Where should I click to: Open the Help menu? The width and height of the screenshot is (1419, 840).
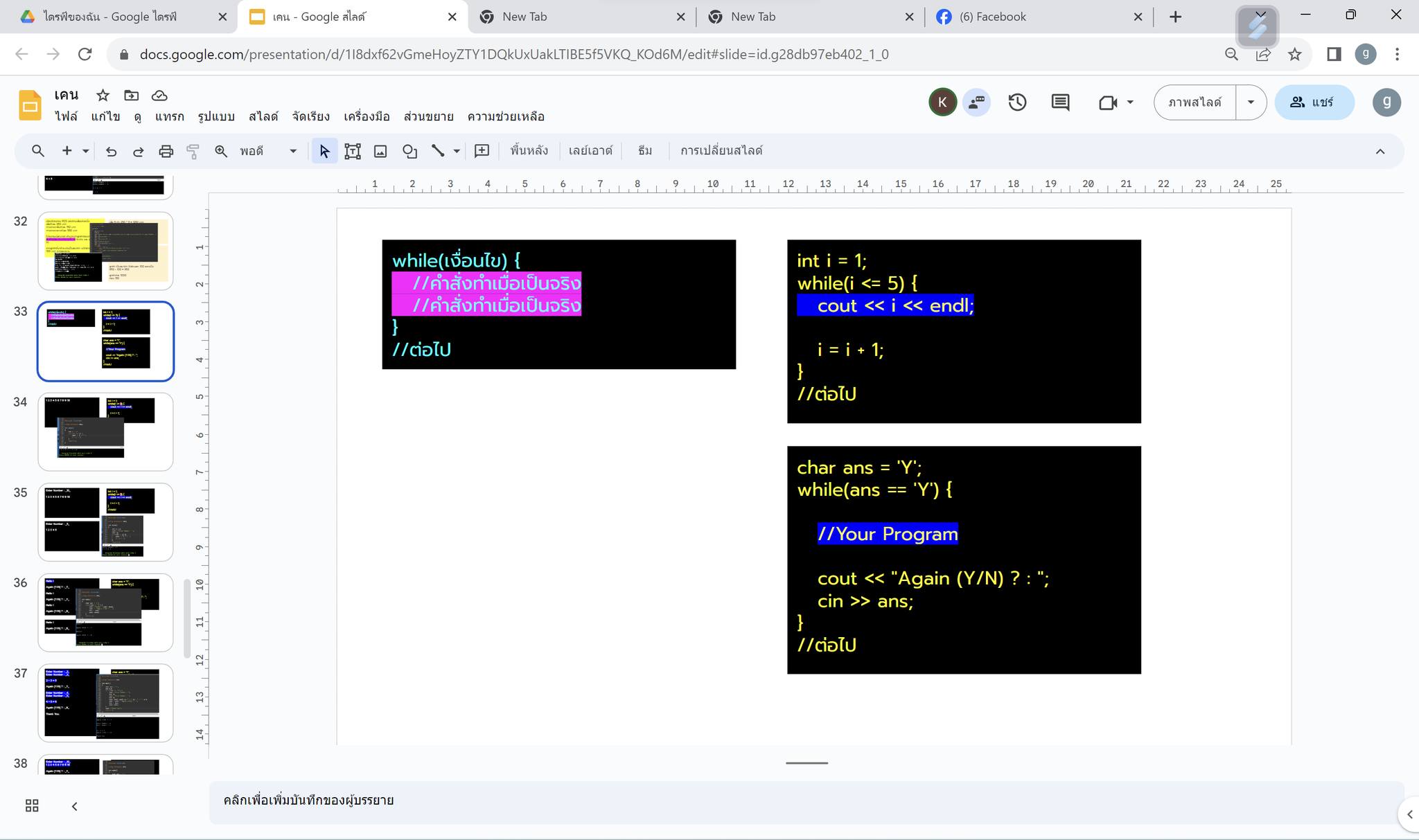(506, 116)
